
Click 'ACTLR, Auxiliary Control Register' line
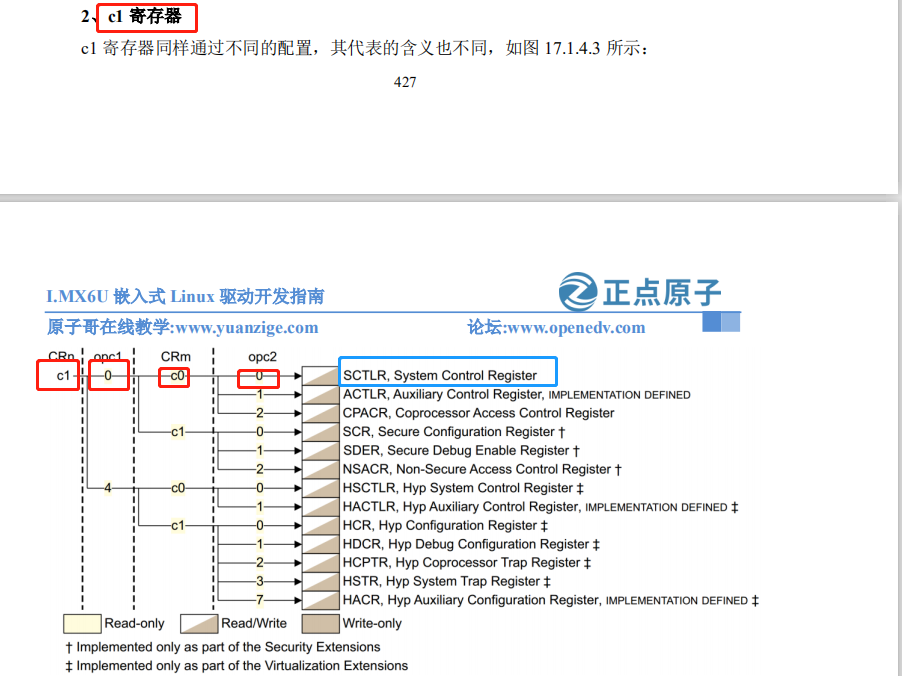517,394
